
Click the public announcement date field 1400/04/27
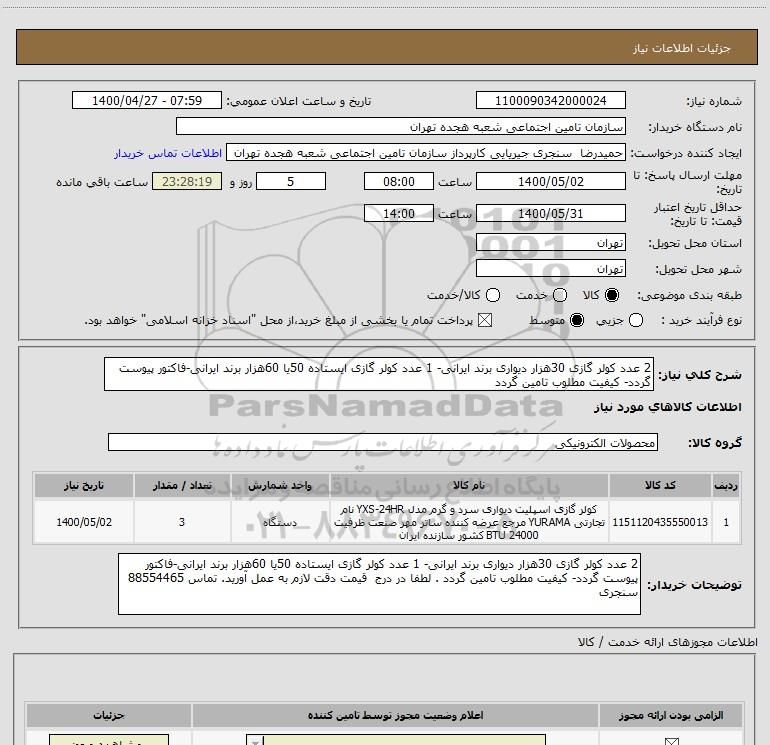click(x=147, y=101)
